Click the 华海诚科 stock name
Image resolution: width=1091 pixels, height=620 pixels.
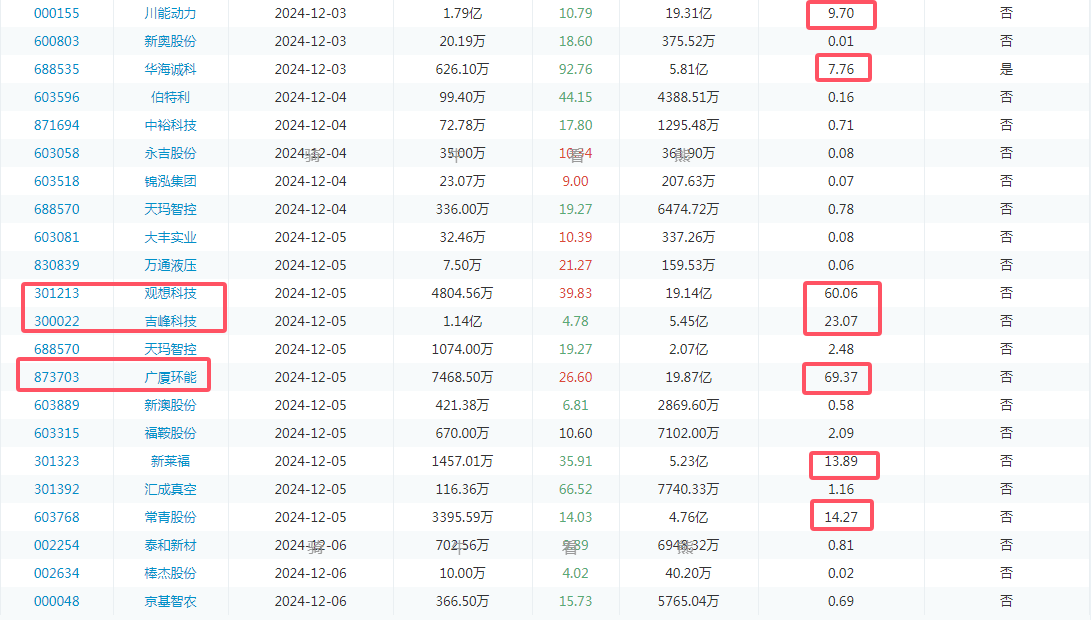[170, 69]
